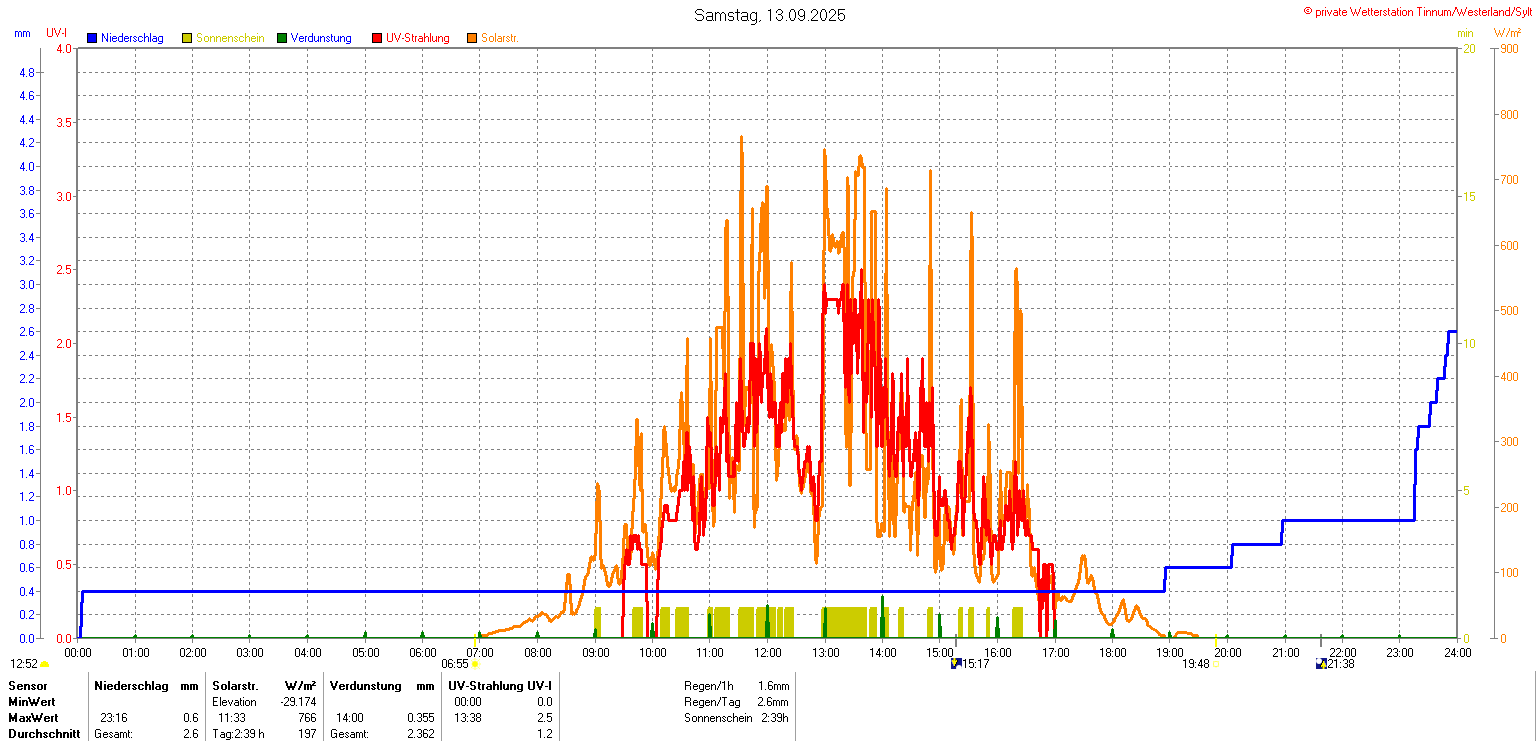
Task: Click the Samstag, 13.09.2025 chart title
Action: tap(769, 15)
